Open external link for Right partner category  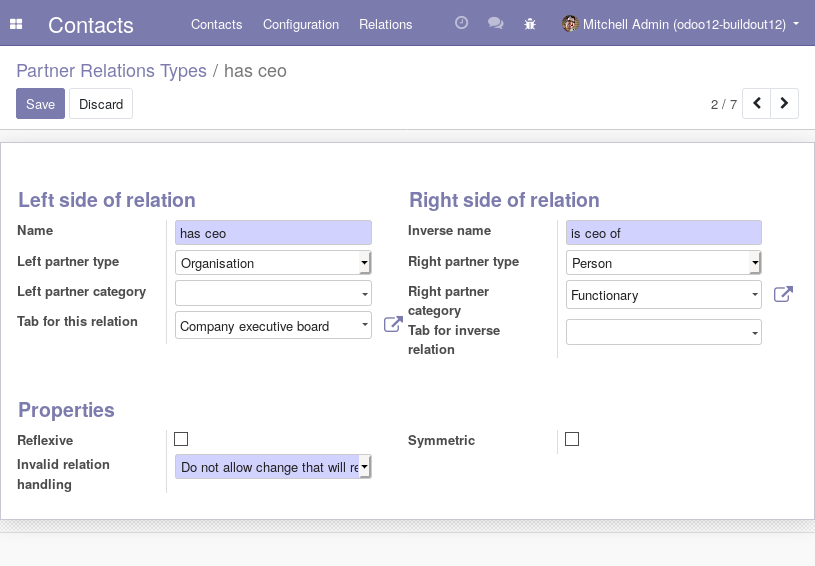point(784,294)
